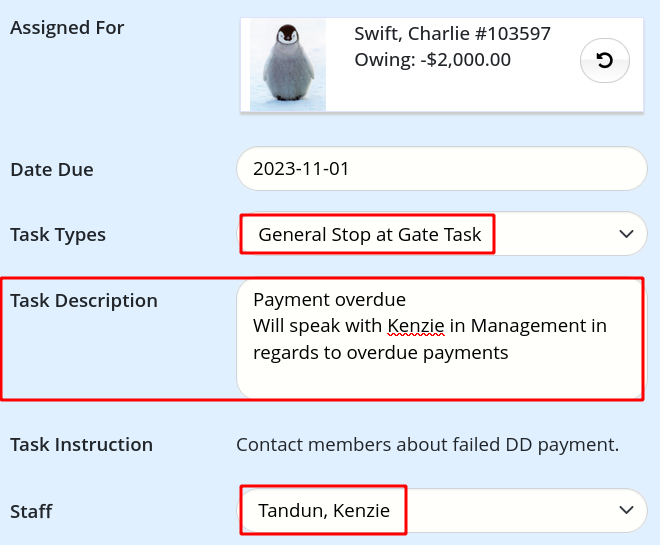Screen dimensions: 660x545
Task: Click the Contact members about failed DD payment text
Action: point(427,445)
